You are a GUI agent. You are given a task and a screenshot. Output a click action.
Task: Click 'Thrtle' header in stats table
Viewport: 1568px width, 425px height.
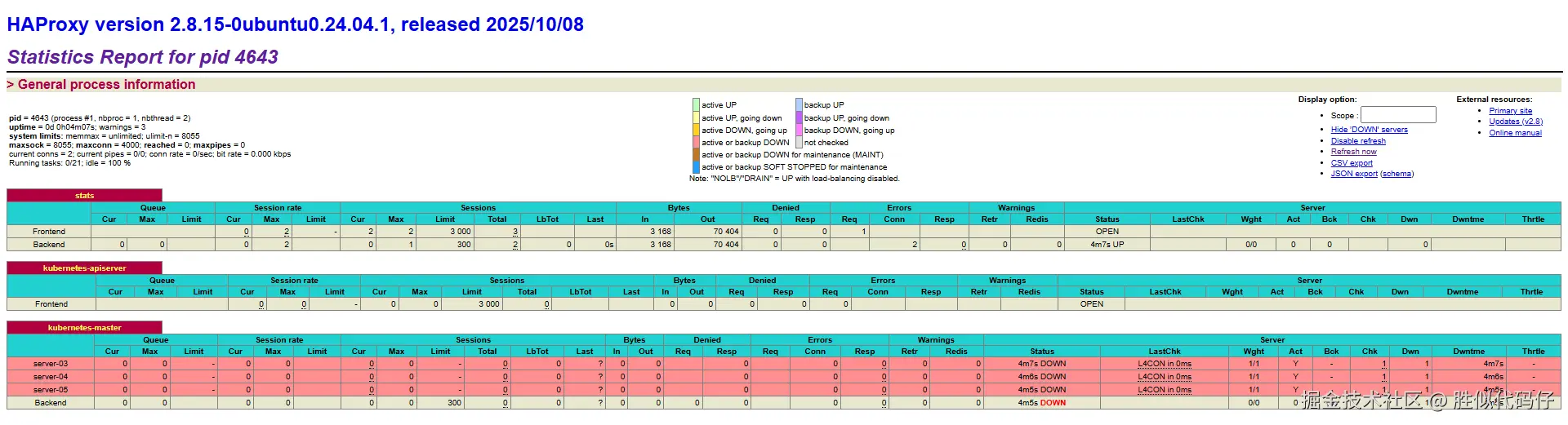click(1533, 219)
